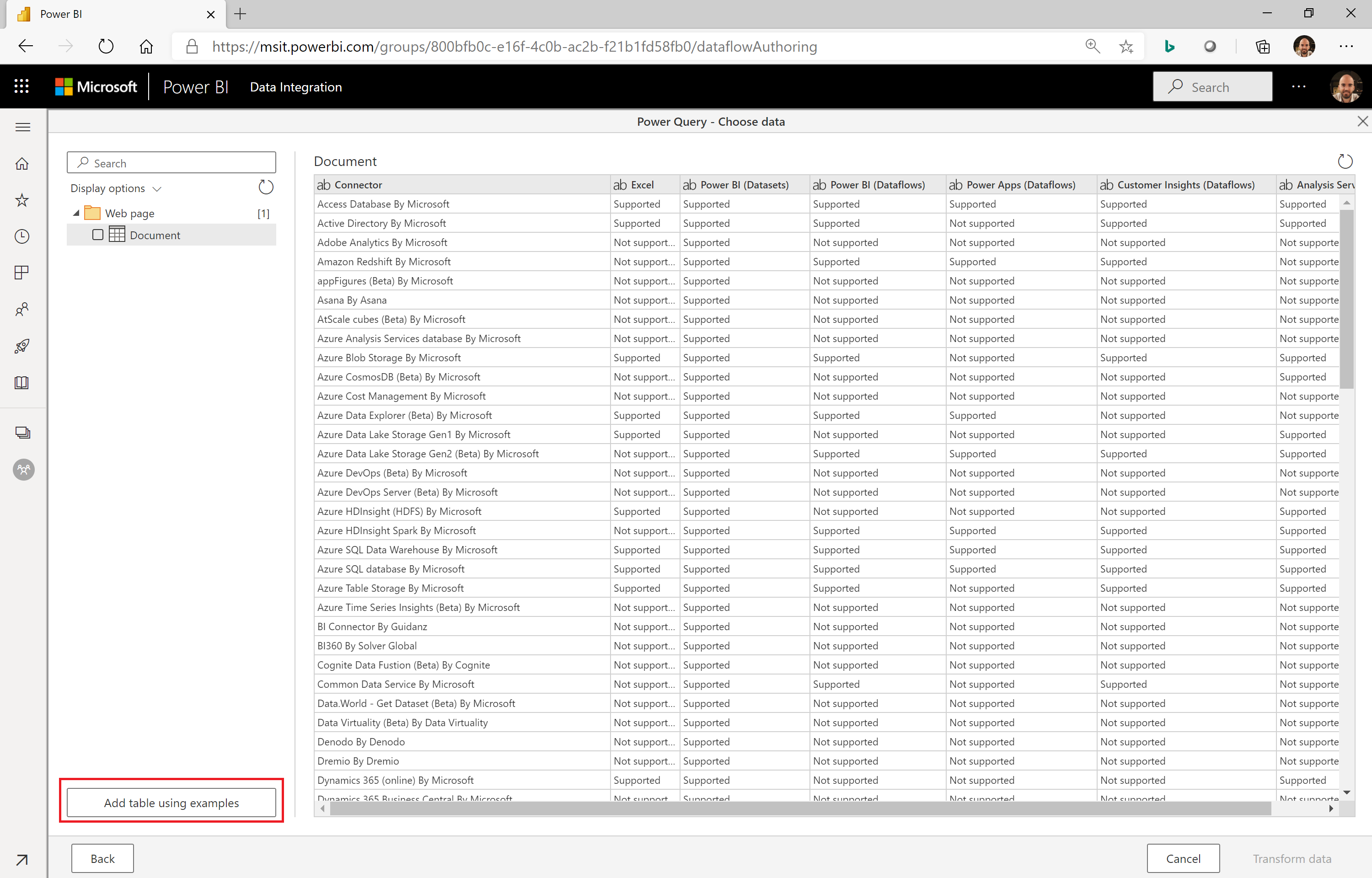The width and height of the screenshot is (1372, 878).
Task: Collapse the Web page folder node
Action: (76, 213)
